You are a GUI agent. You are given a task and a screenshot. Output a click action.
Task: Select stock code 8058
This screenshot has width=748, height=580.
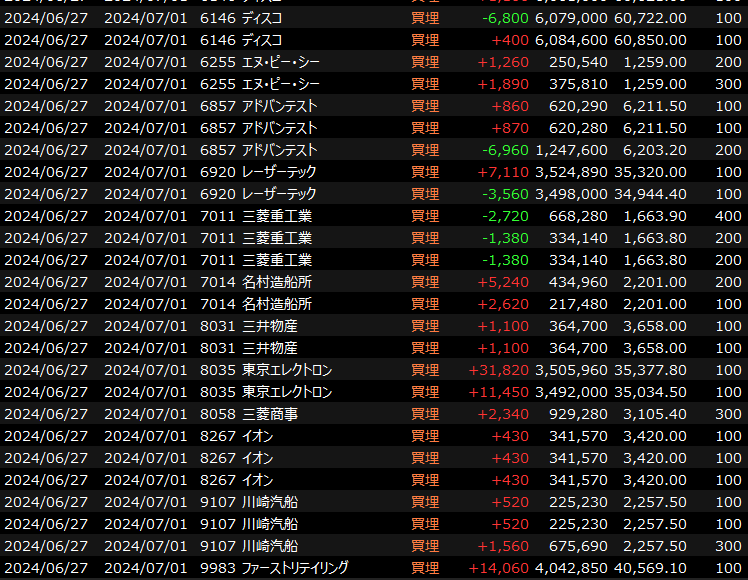click(x=216, y=414)
